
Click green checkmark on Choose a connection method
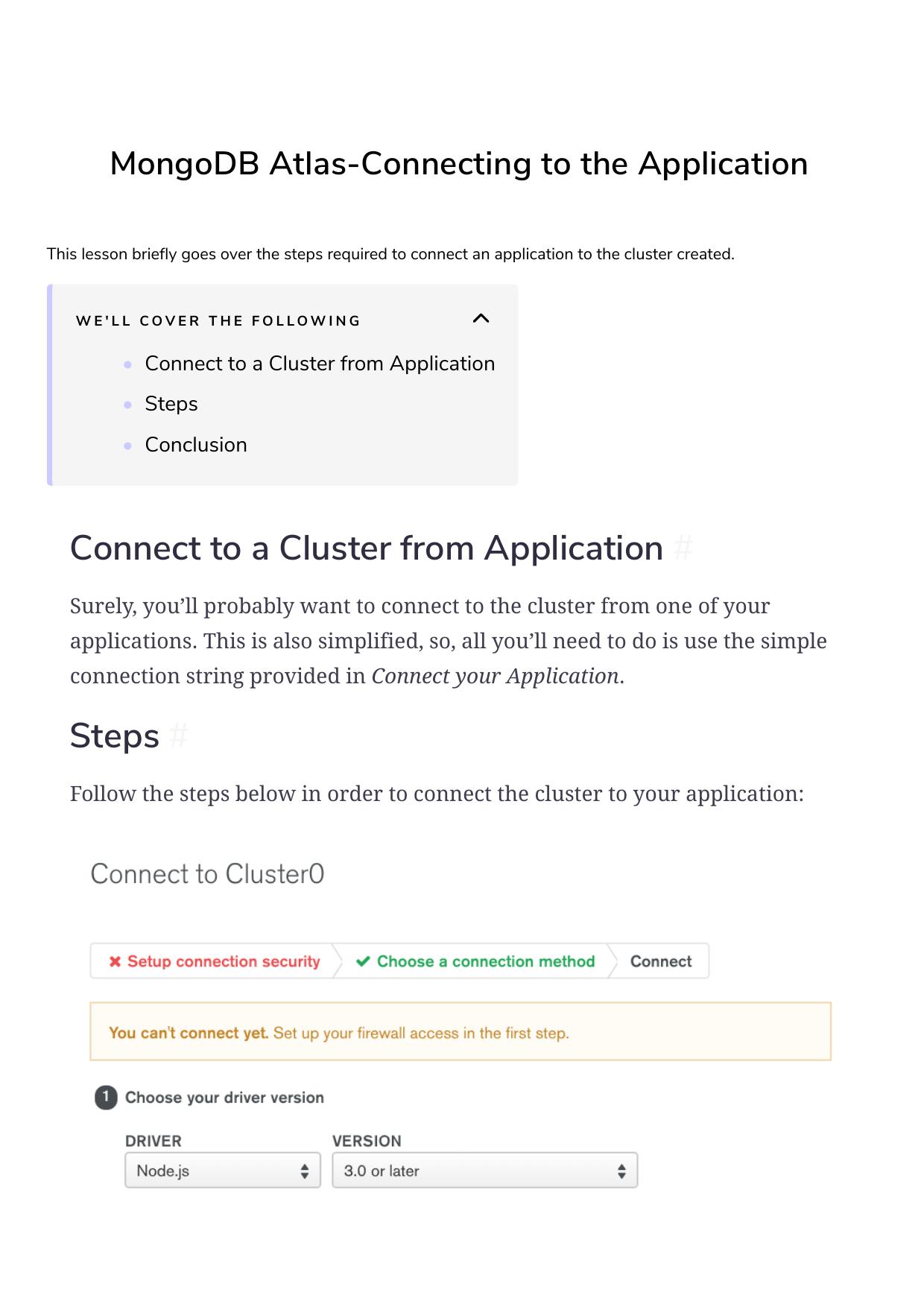(363, 961)
